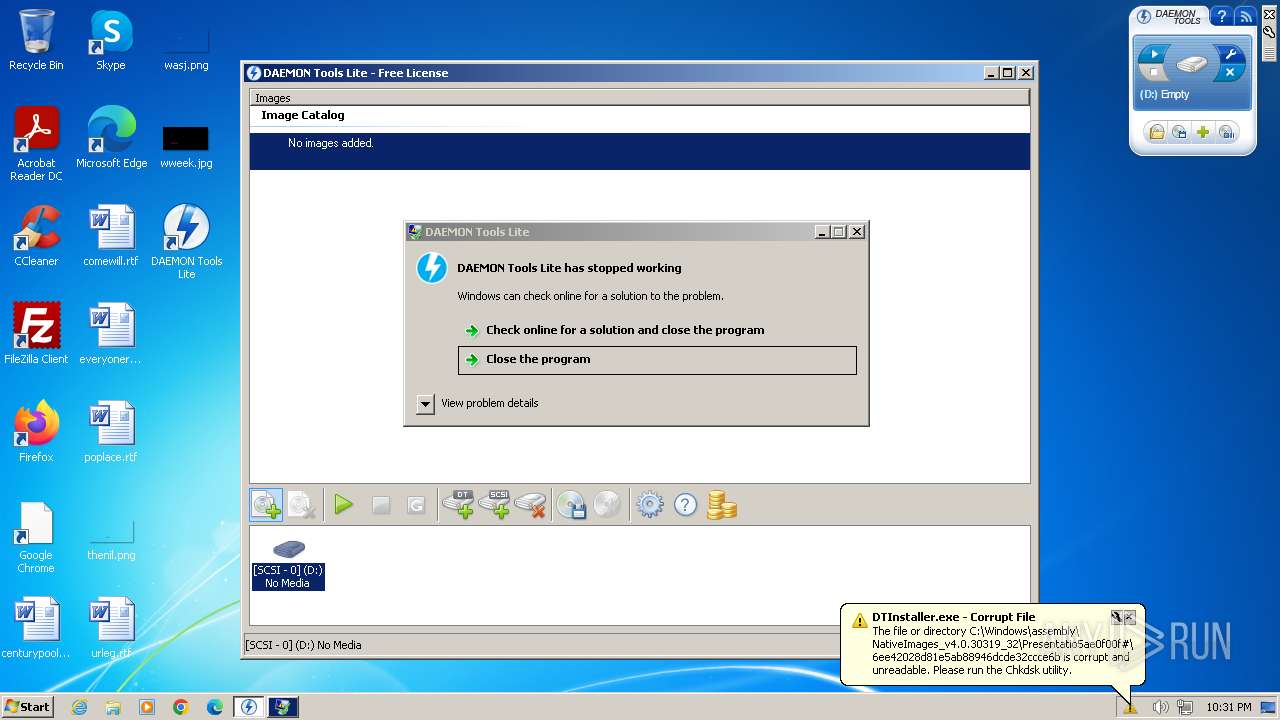
Task: Click the gadget help question tab
Action: coord(1221,17)
